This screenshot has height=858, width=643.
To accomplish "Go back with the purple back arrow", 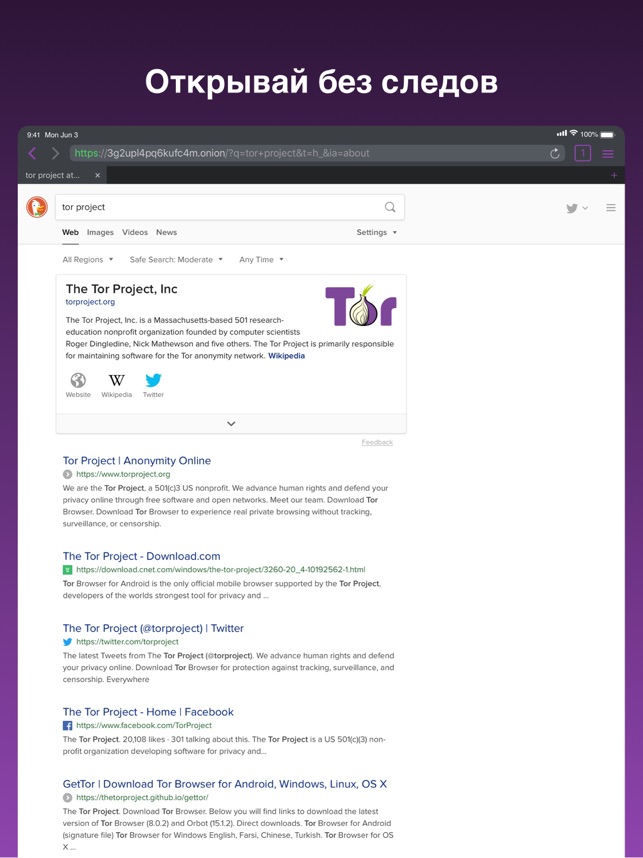I will point(32,153).
